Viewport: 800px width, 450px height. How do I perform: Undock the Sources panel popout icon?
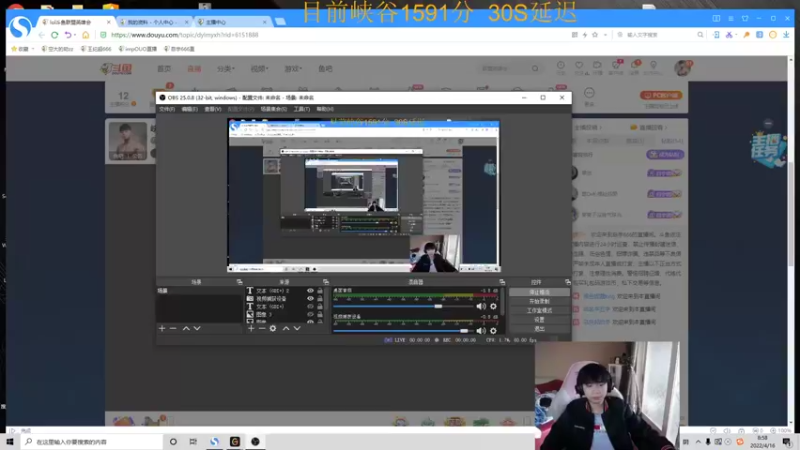[326, 282]
